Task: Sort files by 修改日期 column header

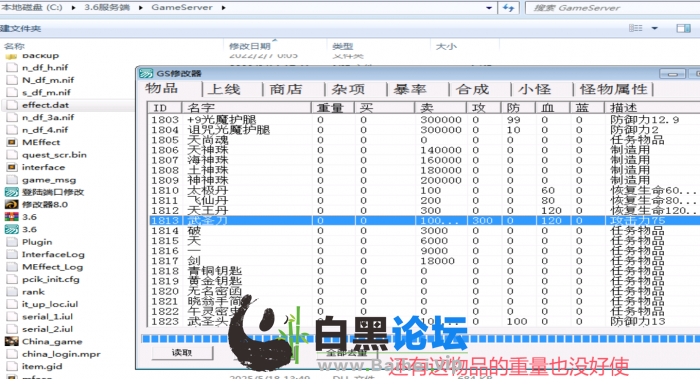Action: click(x=275, y=46)
